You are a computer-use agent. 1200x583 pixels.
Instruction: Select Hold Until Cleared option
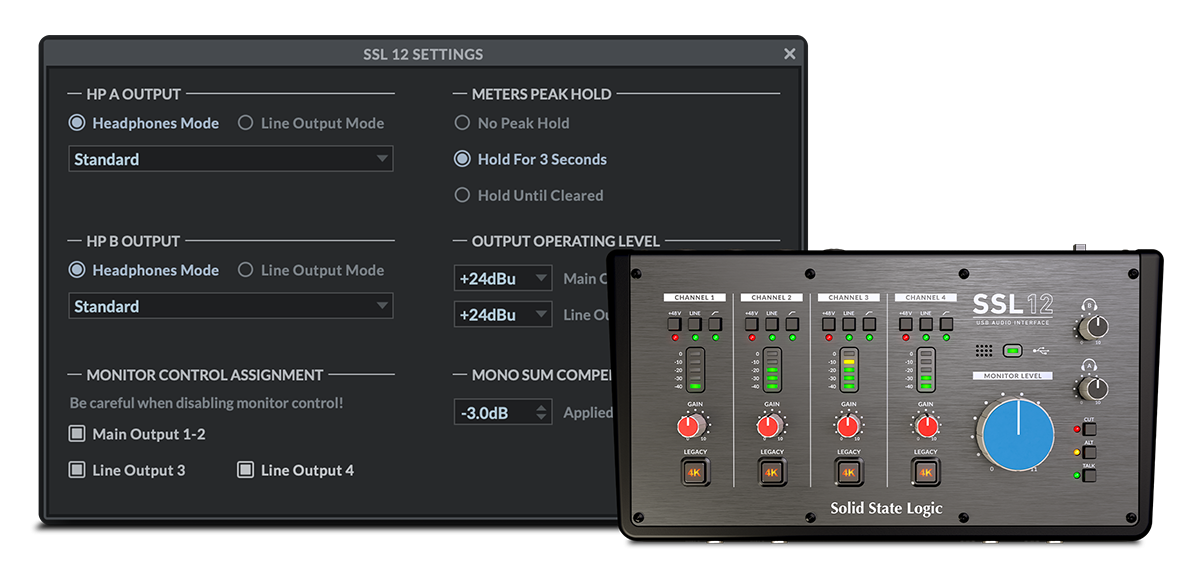coord(462,195)
